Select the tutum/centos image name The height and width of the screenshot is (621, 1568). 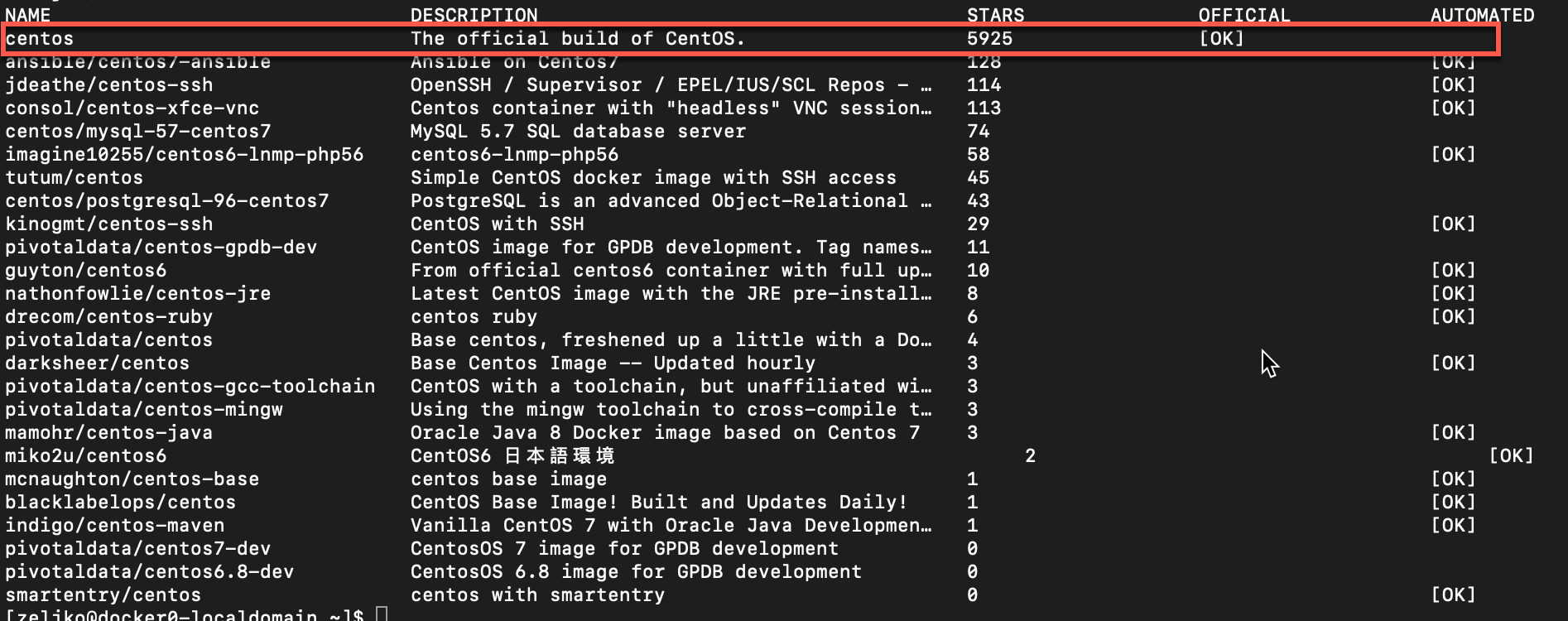coord(75,178)
